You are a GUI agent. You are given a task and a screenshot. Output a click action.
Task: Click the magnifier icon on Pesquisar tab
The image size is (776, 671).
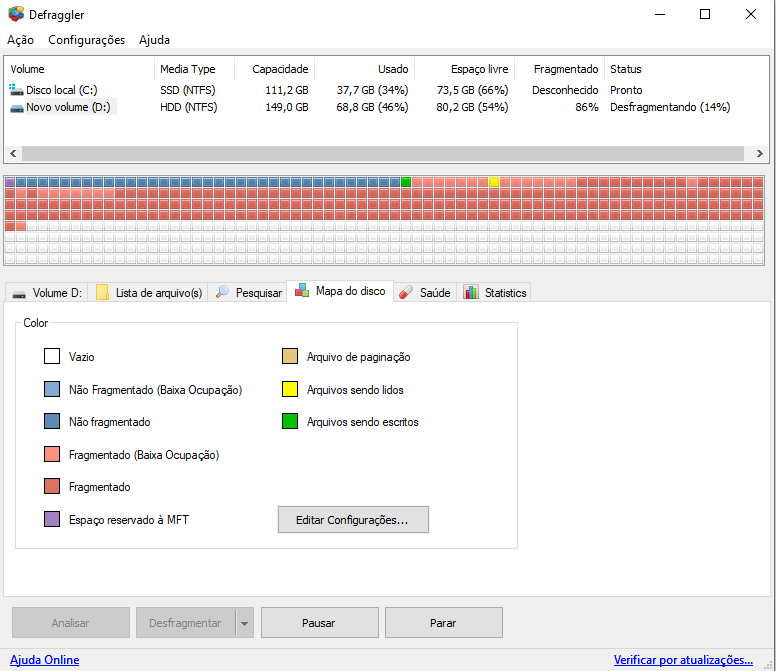[x=223, y=292]
